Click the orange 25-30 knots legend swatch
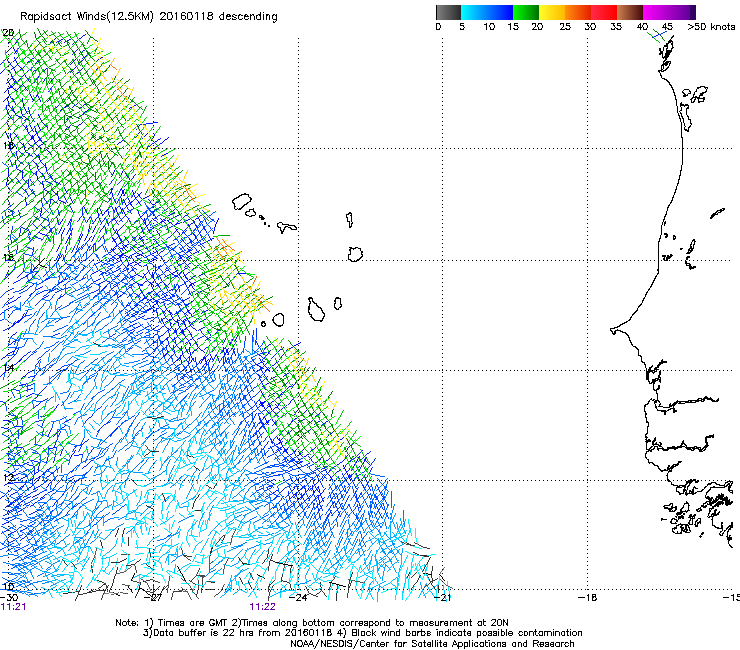Viewport: 740px width, 650px height. 578,12
